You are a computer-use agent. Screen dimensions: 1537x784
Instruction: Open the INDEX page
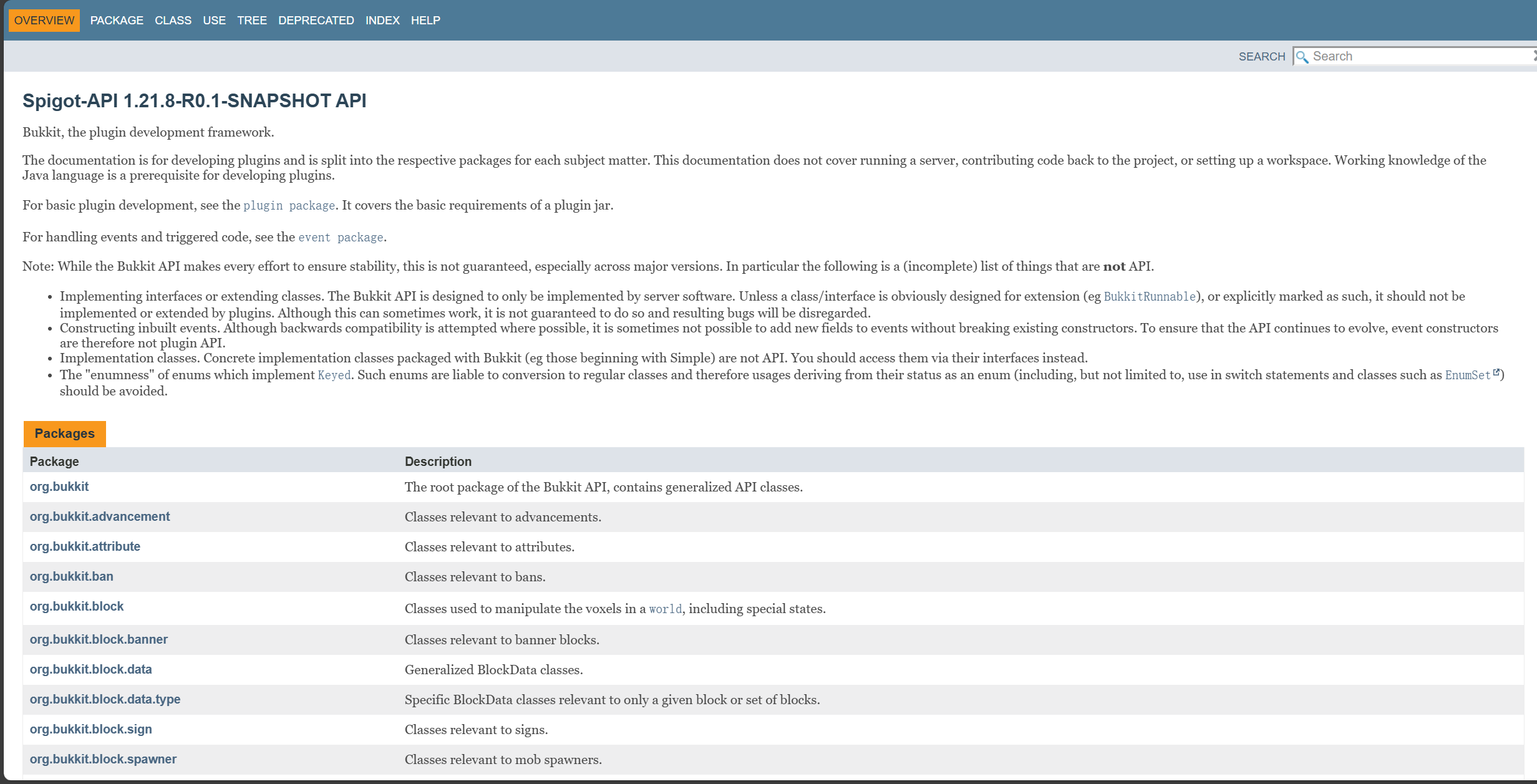[x=382, y=21]
